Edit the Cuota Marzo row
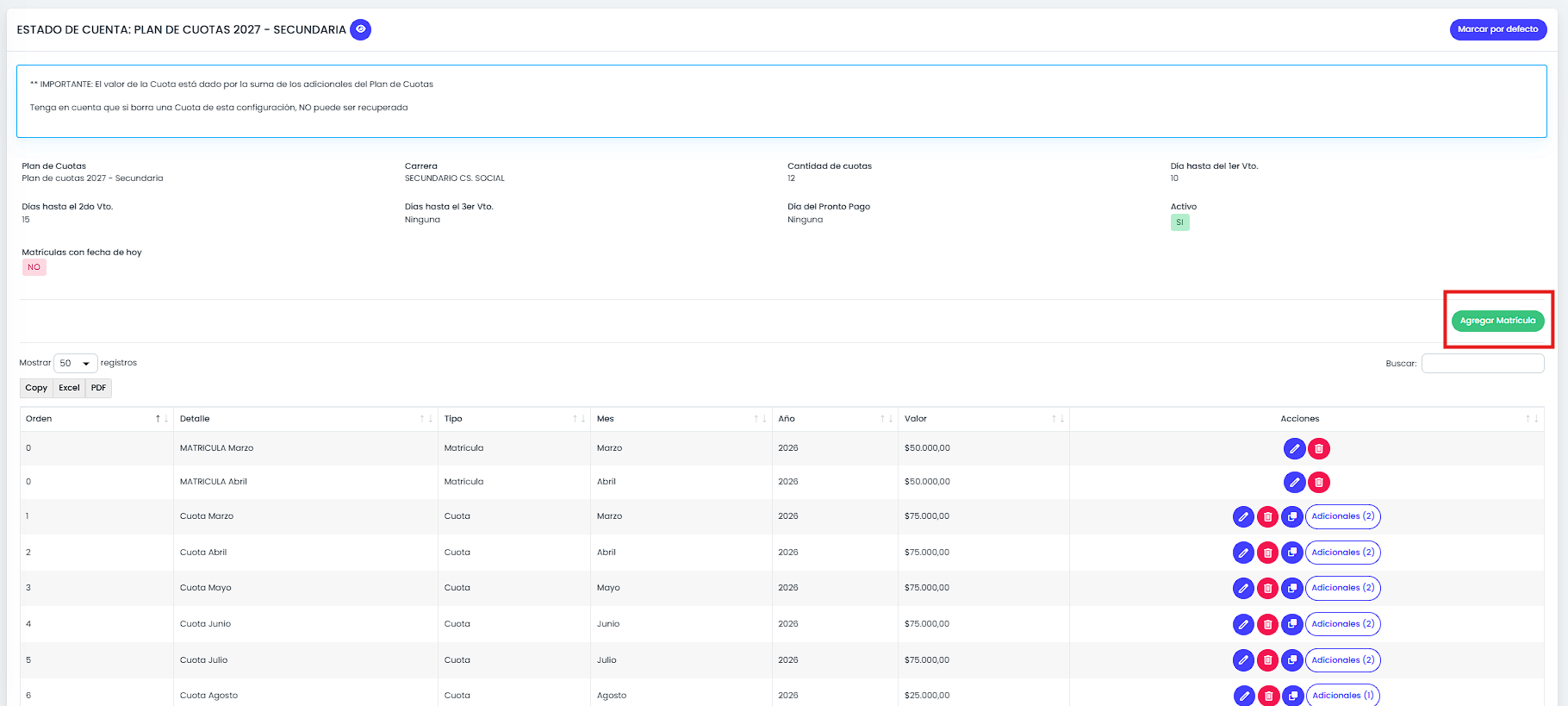The height and width of the screenshot is (706, 1568). click(x=1243, y=516)
